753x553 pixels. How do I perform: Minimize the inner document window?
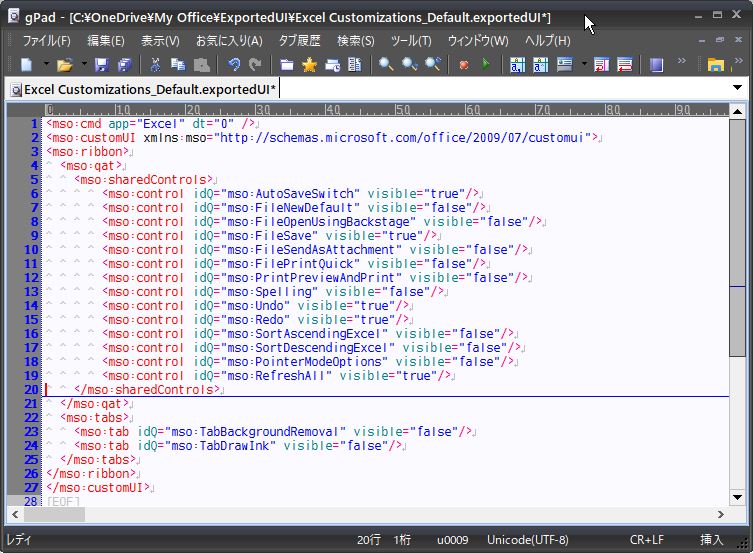[702, 40]
